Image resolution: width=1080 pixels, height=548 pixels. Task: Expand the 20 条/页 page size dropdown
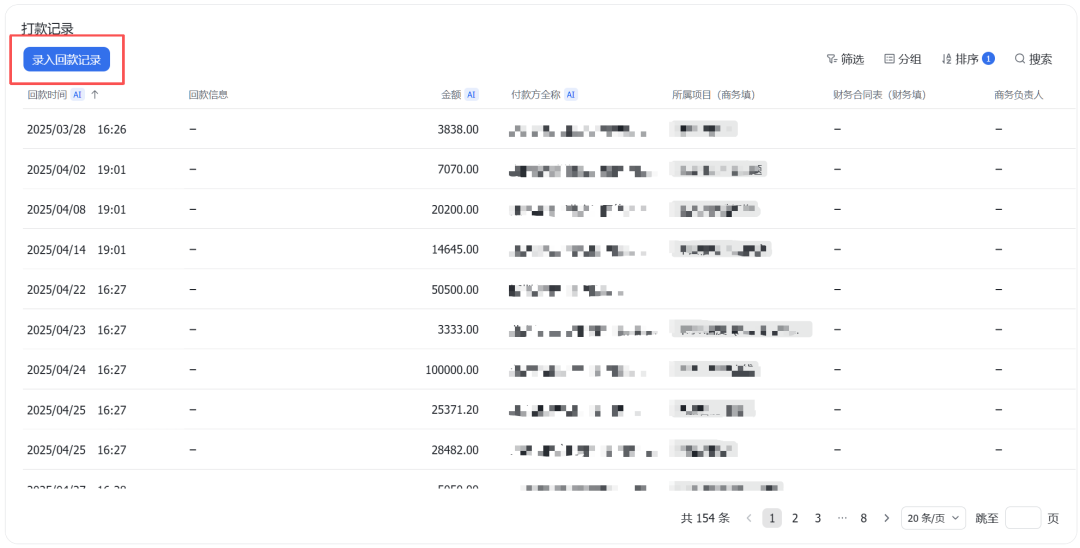click(933, 518)
